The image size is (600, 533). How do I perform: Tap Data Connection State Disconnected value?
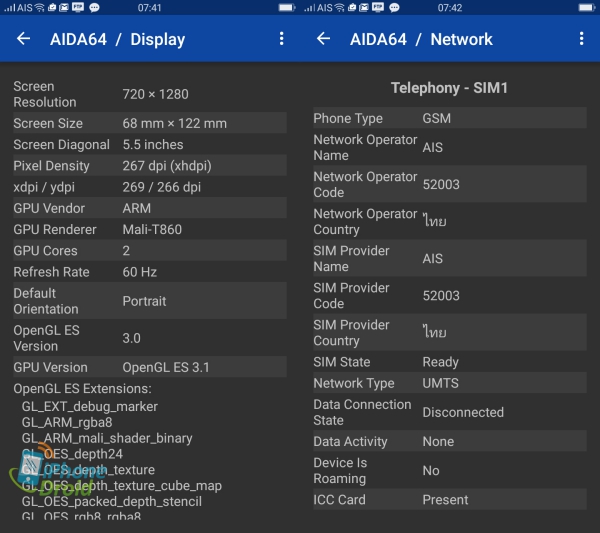click(x=463, y=412)
